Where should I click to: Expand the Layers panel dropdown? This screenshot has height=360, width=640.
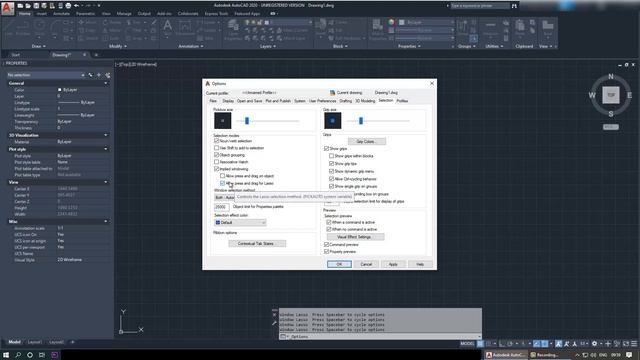(268, 47)
